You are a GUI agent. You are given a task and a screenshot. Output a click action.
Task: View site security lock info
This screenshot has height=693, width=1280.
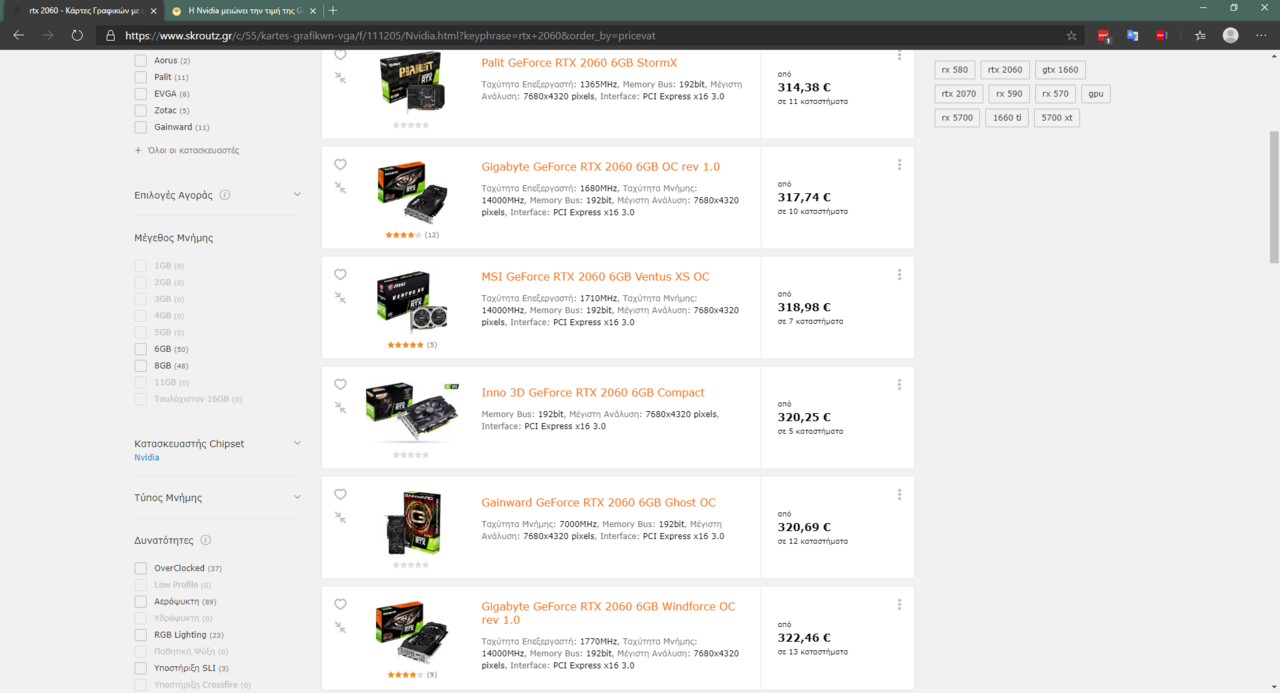(111, 35)
